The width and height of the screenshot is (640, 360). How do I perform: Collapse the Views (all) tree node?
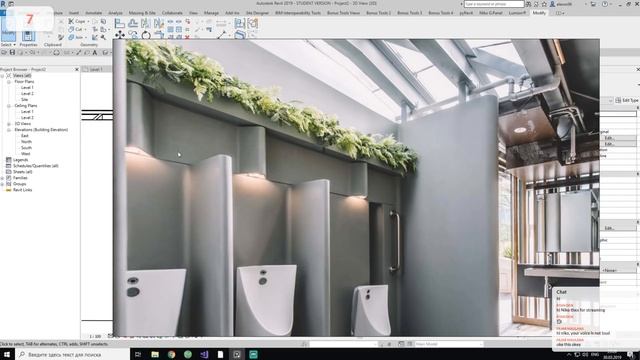coord(2,76)
